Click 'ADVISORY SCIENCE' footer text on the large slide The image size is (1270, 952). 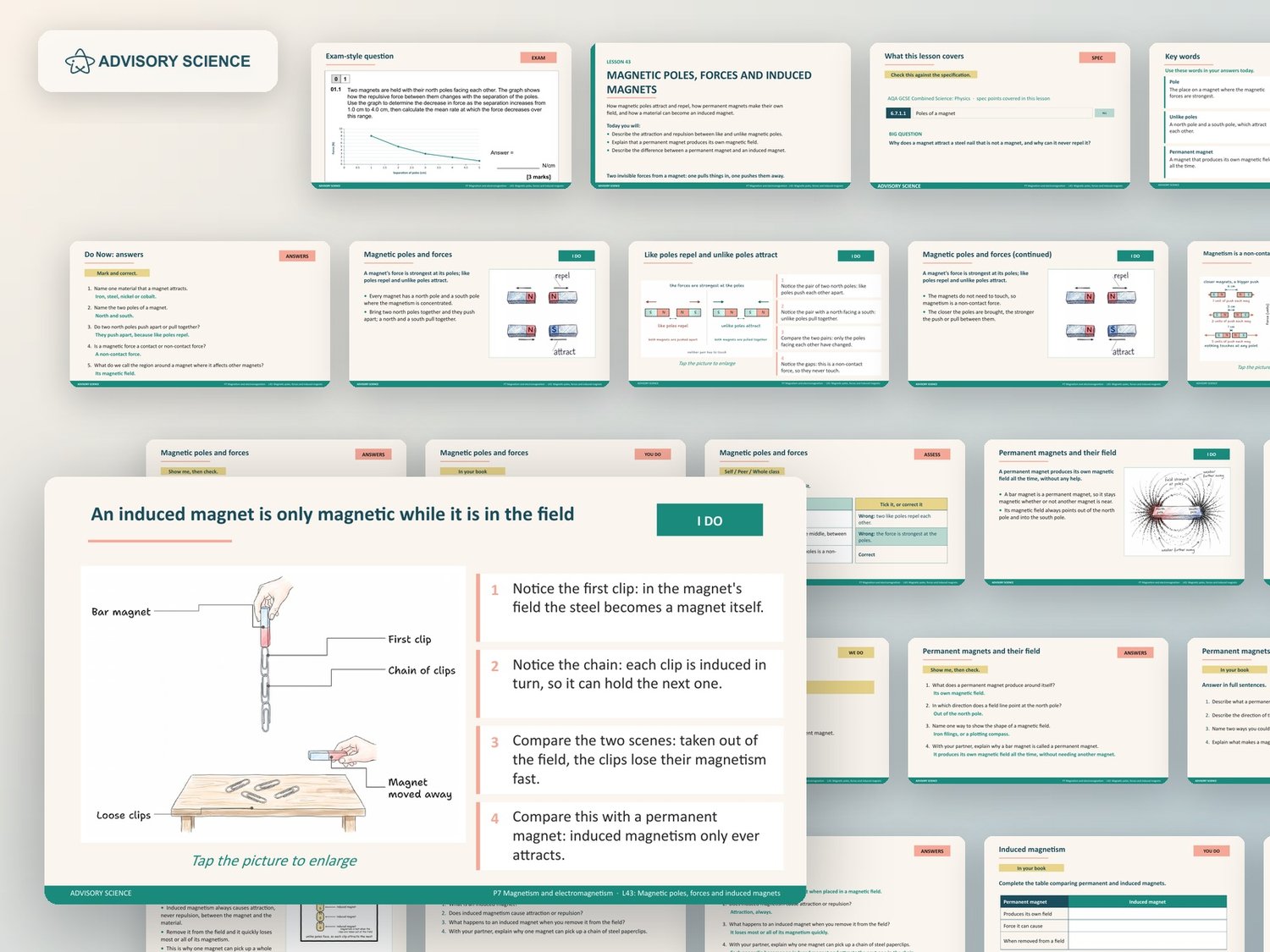101,894
